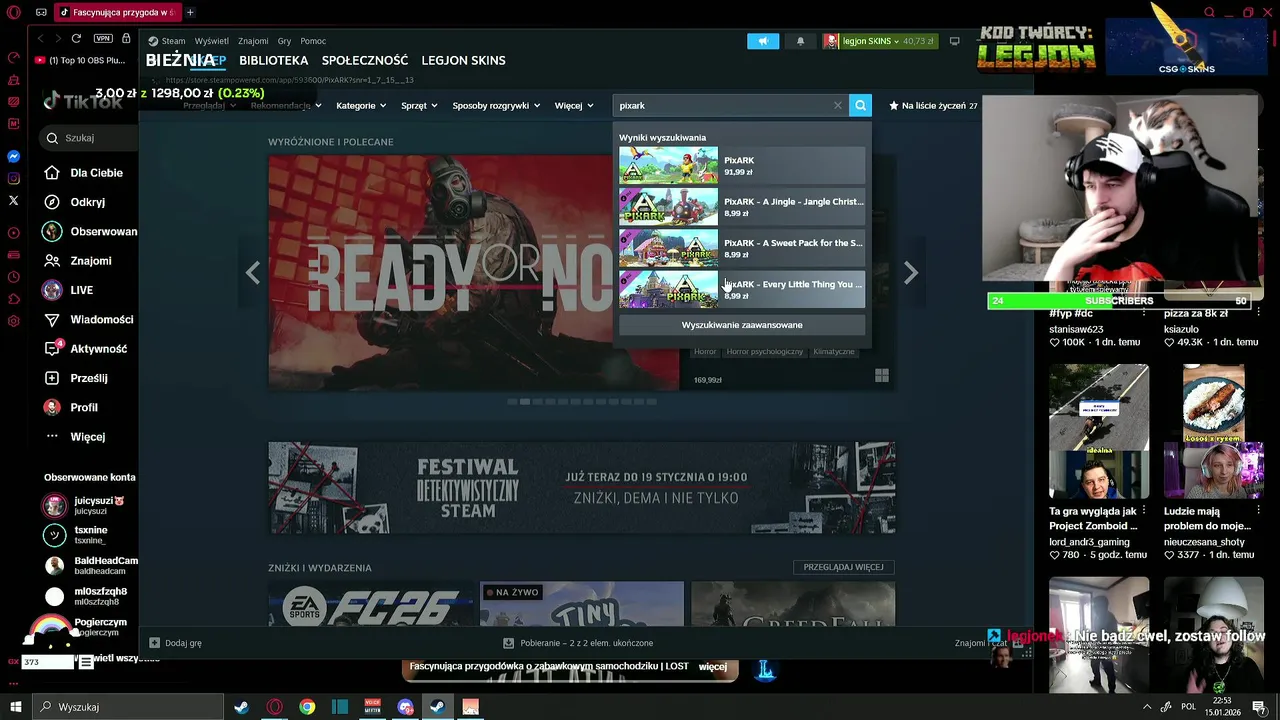The height and width of the screenshot is (720, 1280).
Task: Show hidden system tray icons
Action: [1147, 707]
